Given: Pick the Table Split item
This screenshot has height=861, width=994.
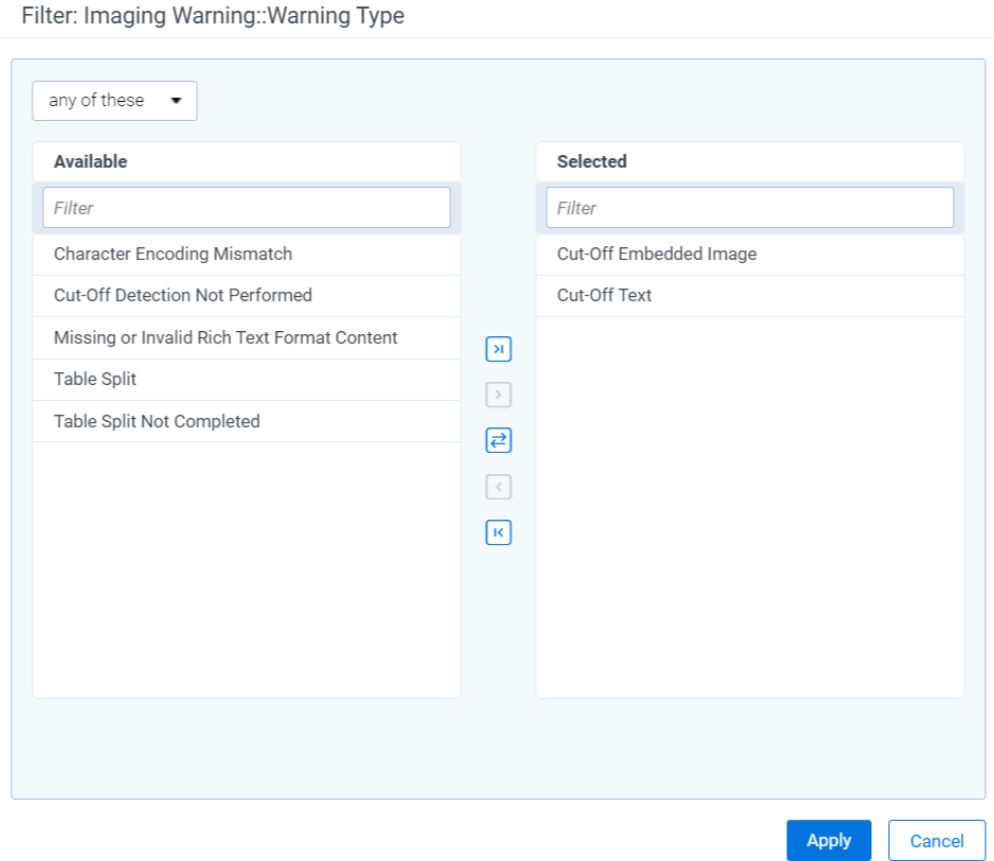Looking at the screenshot, I should tap(247, 380).
